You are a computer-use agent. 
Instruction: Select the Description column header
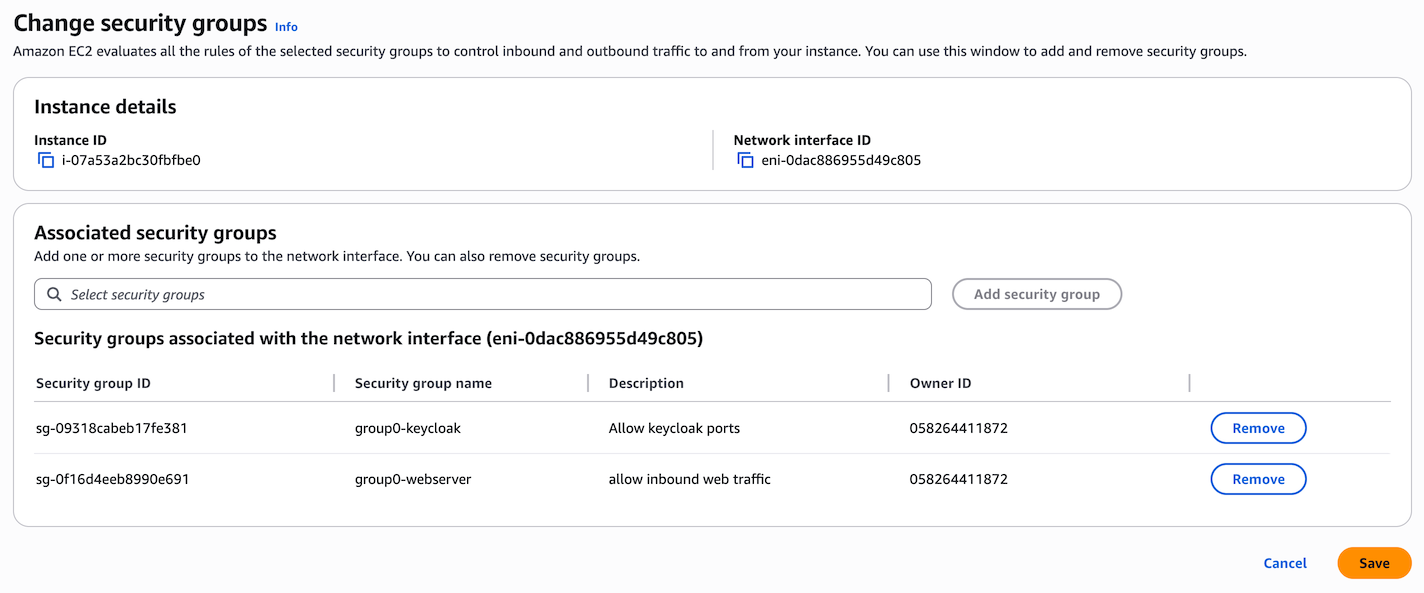pos(646,383)
